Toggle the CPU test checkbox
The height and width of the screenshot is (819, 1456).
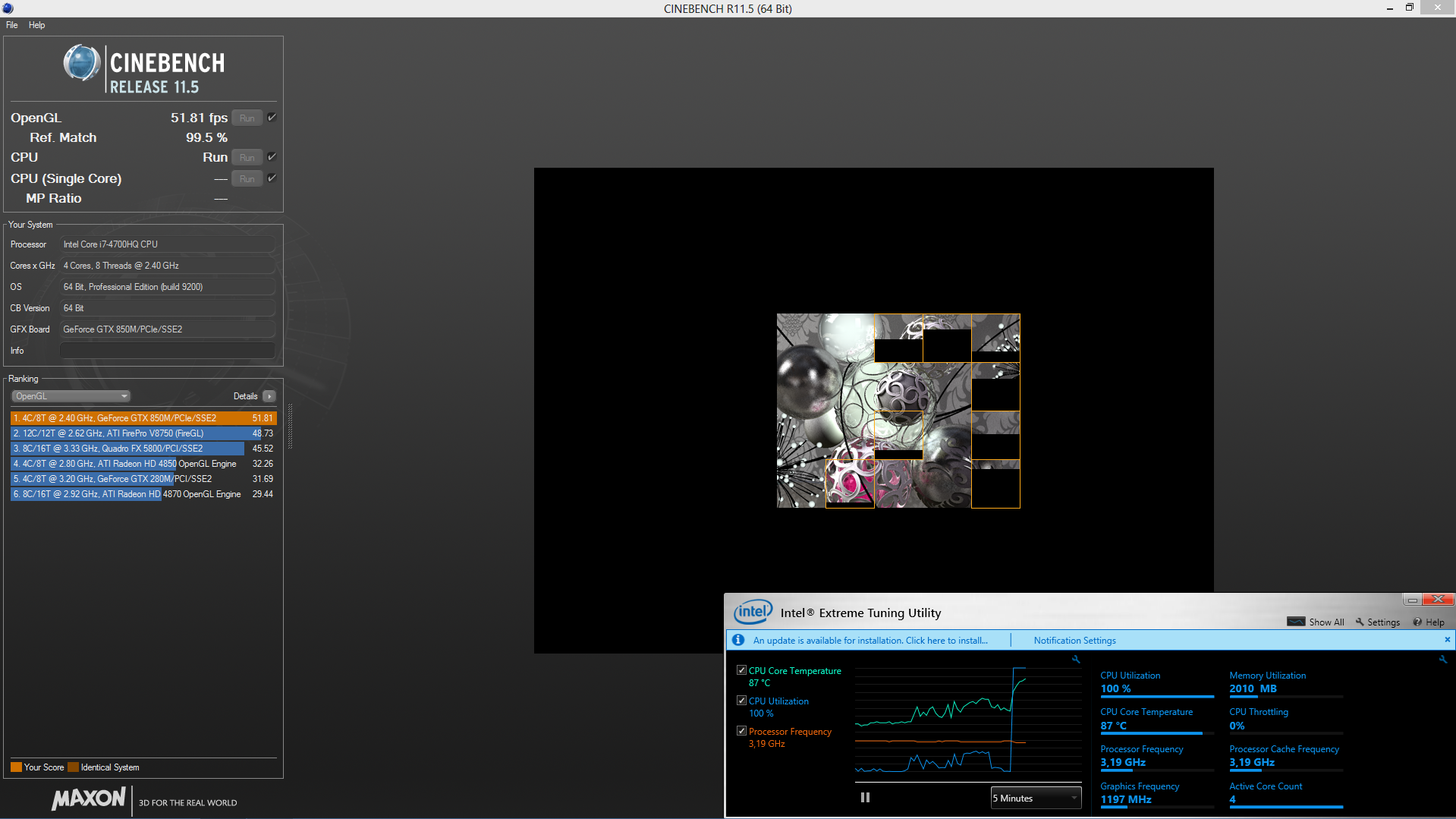(x=272, y=156)
